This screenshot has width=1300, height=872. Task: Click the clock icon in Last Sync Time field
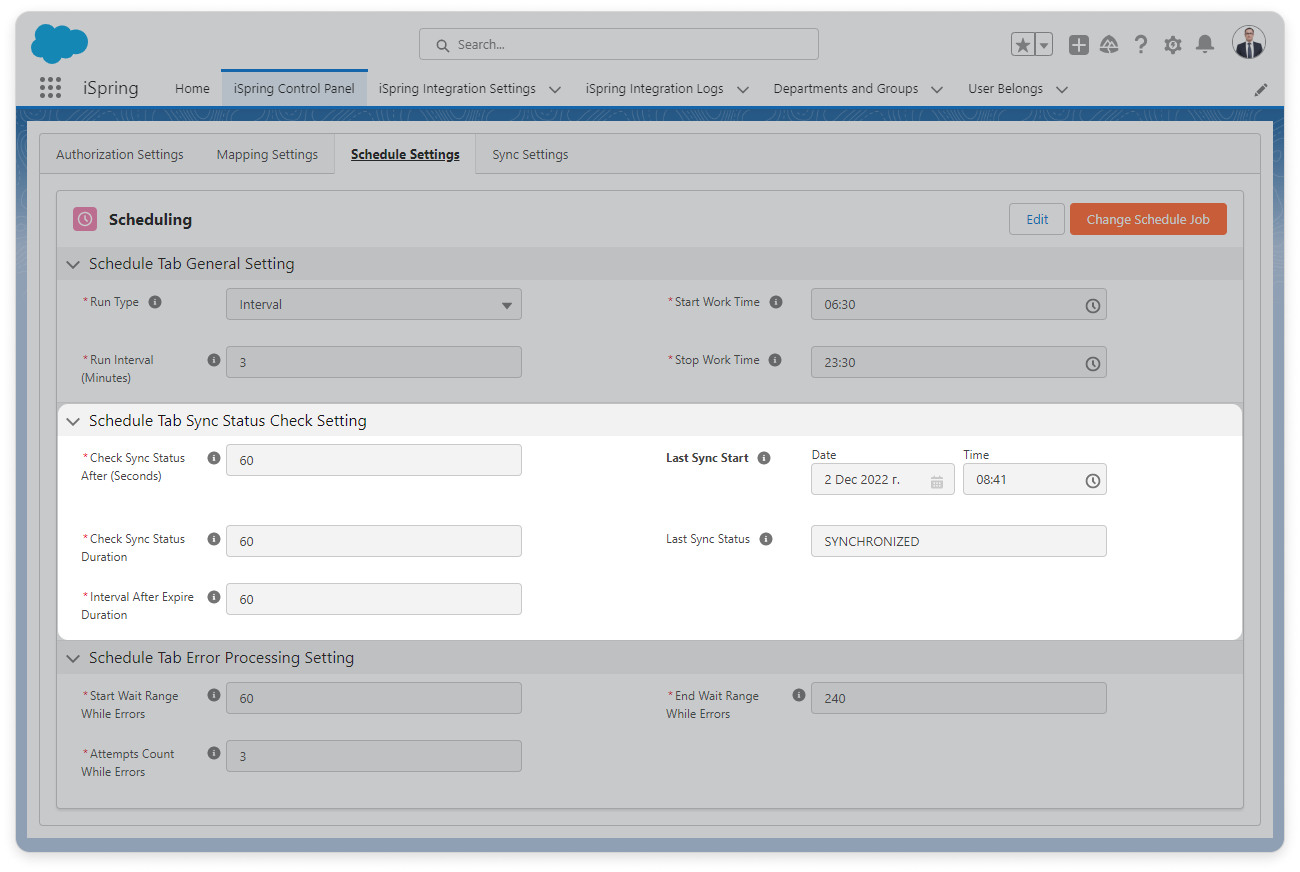click(x=1093, y=481)
